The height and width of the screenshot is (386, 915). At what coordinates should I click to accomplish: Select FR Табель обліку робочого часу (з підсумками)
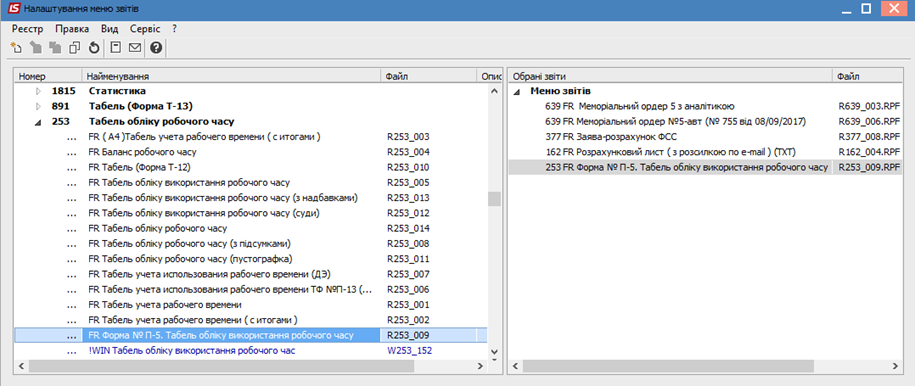[251, 244]
